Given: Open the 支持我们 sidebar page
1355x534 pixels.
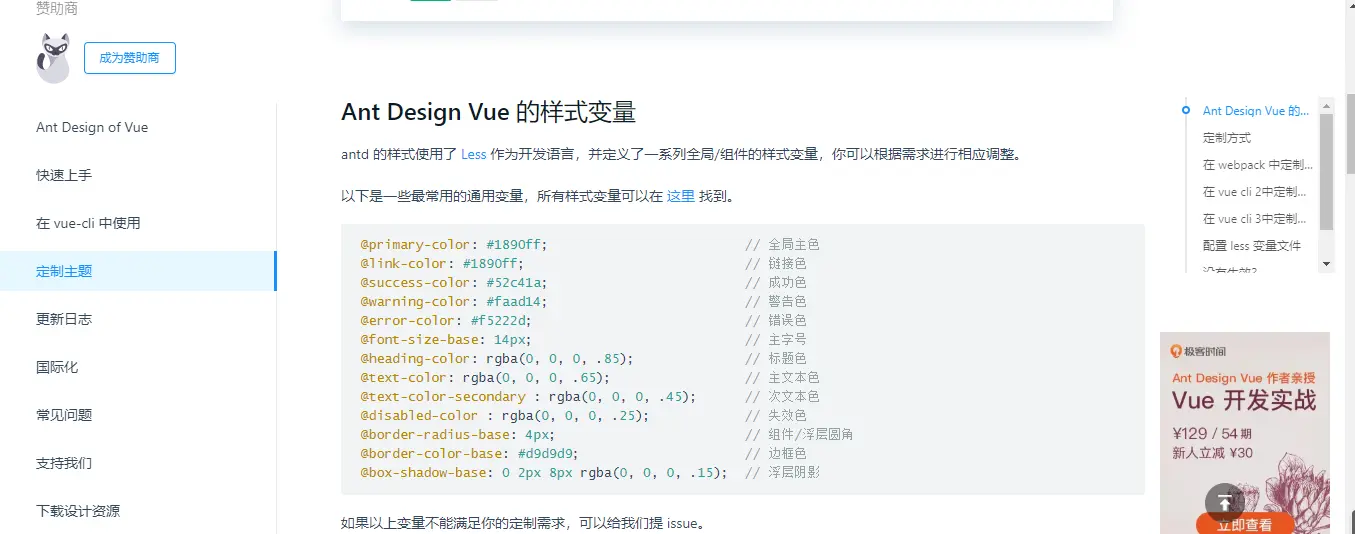Looking at the screenshot, I should point(64,463).
